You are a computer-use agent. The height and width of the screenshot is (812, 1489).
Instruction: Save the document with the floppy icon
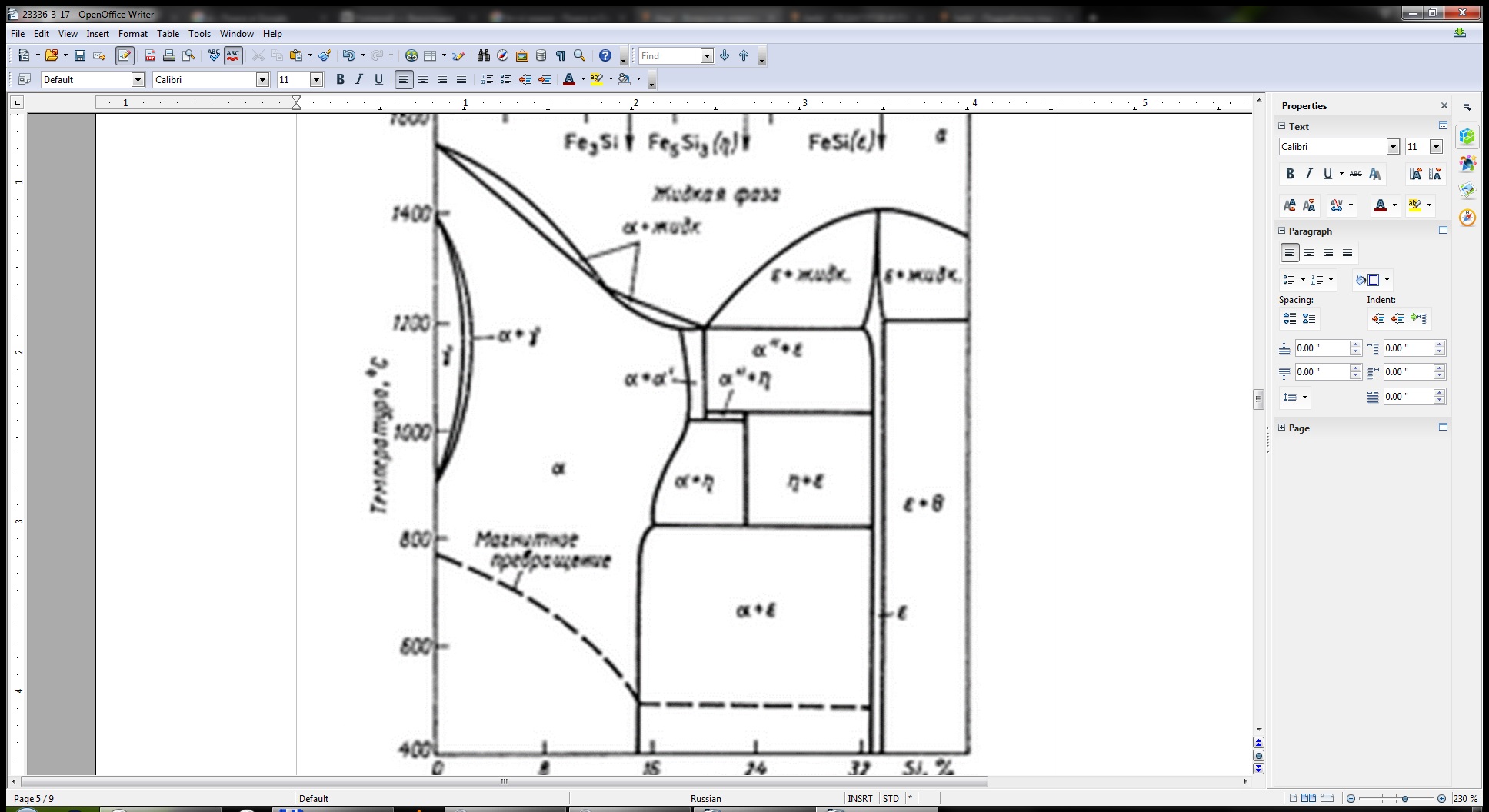tap(80, 55)
